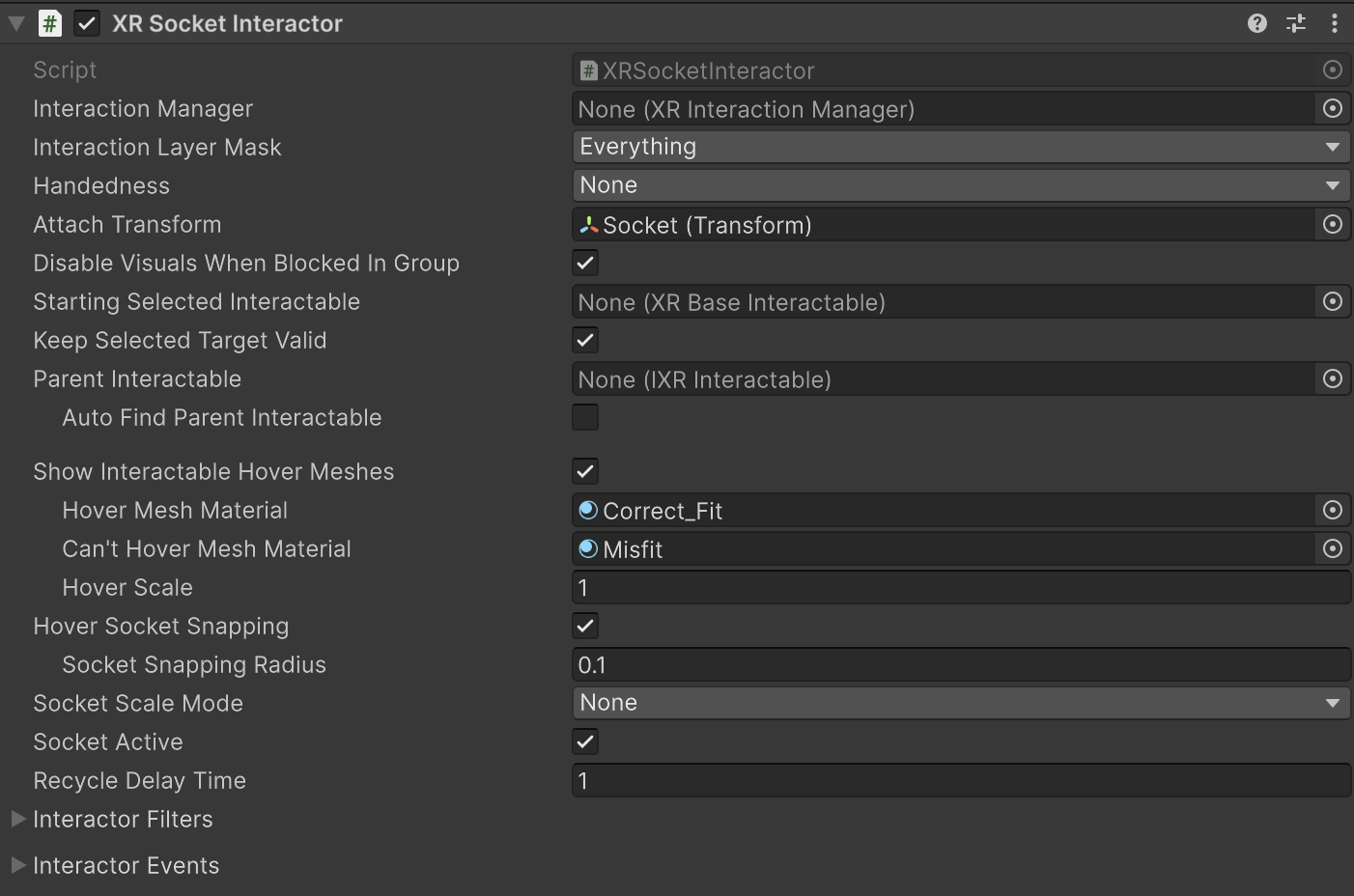Open object picker for Parent Interactable

[x=1333, y=378]
